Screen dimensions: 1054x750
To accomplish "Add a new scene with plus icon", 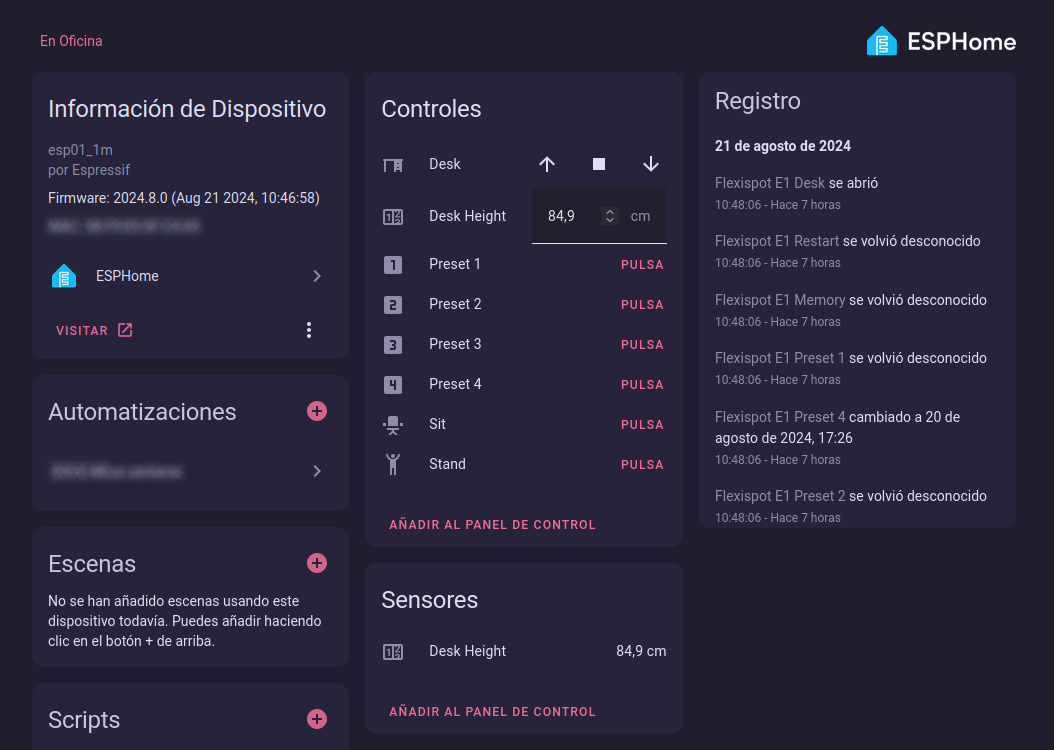I will click(317, 563).
